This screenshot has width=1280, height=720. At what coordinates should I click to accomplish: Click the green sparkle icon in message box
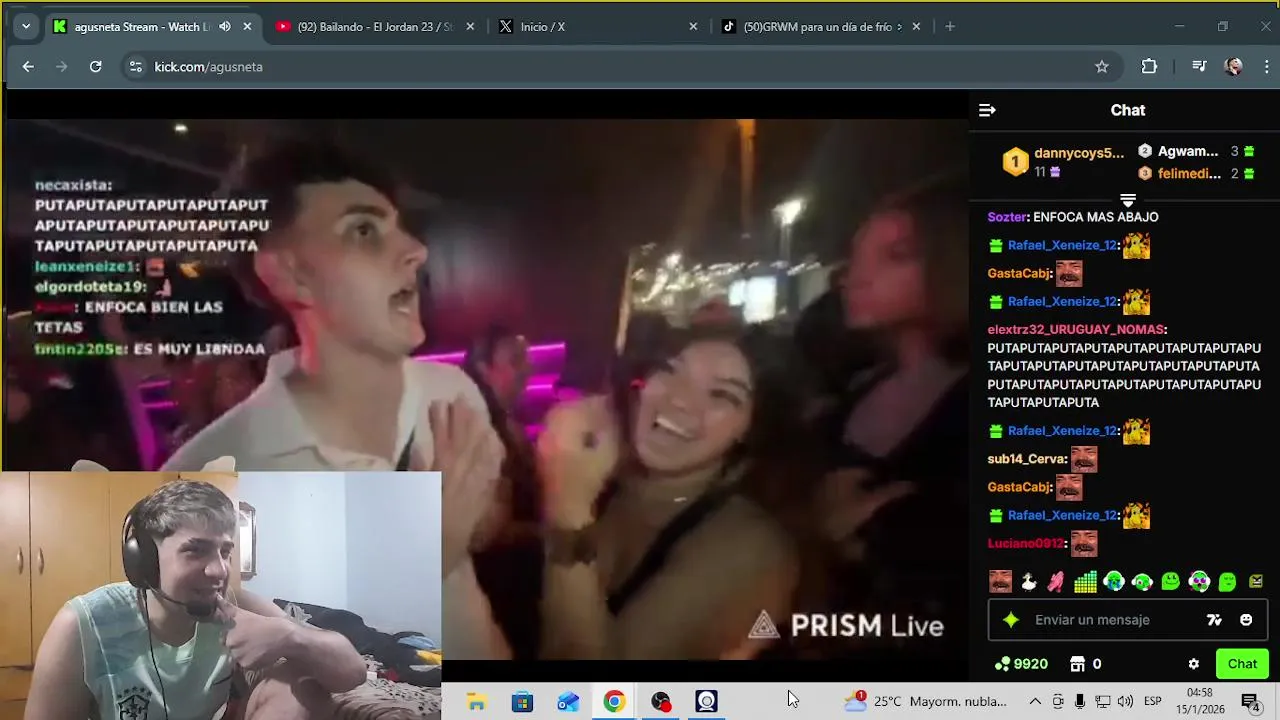[x=1011, y=620]
